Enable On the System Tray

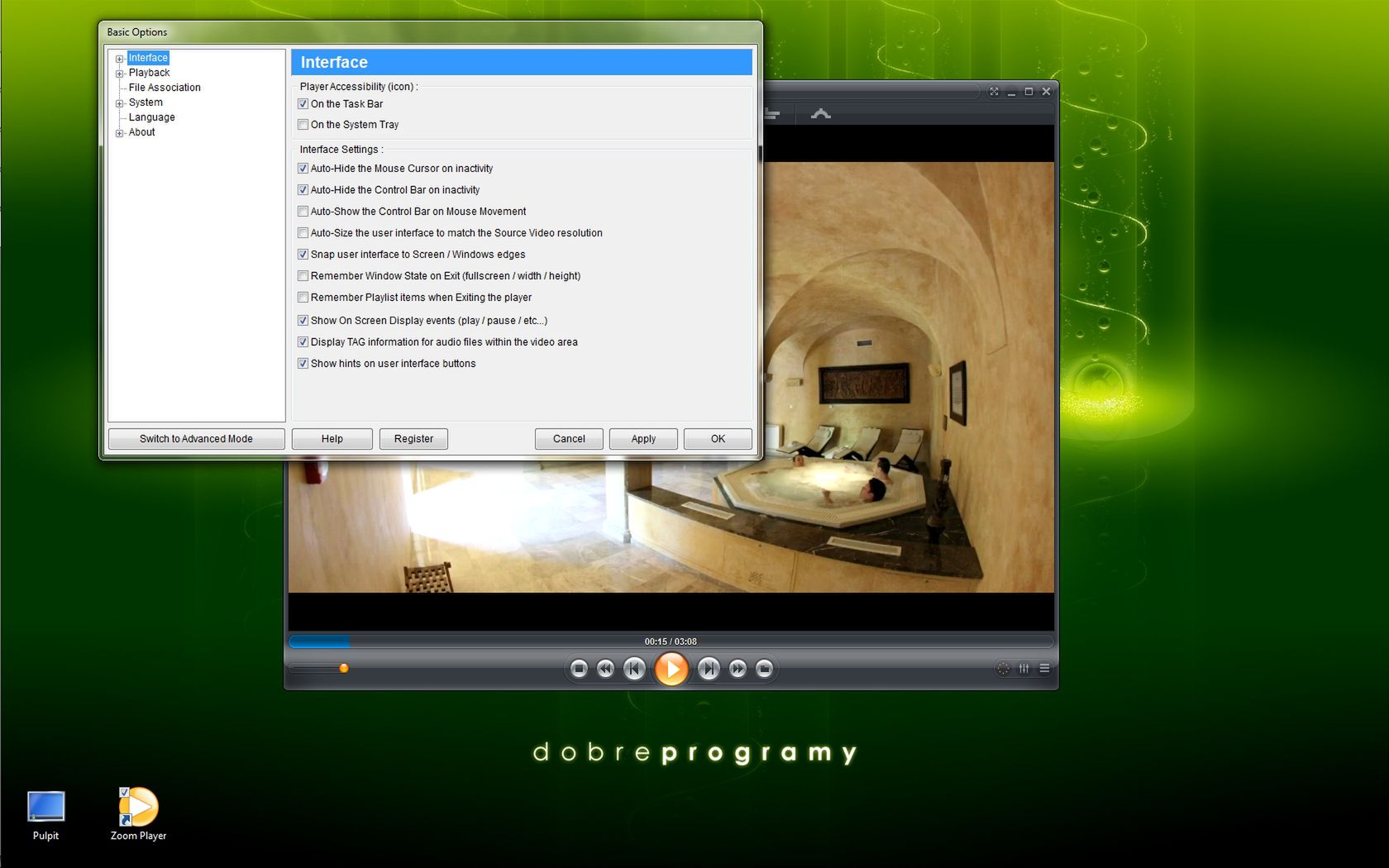click(303, 125)
